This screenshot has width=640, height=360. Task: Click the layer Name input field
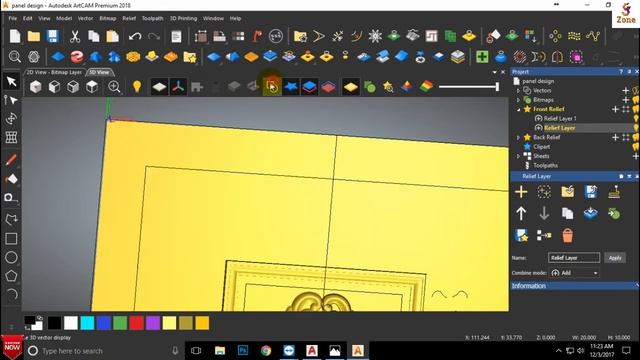coord(573,258)
